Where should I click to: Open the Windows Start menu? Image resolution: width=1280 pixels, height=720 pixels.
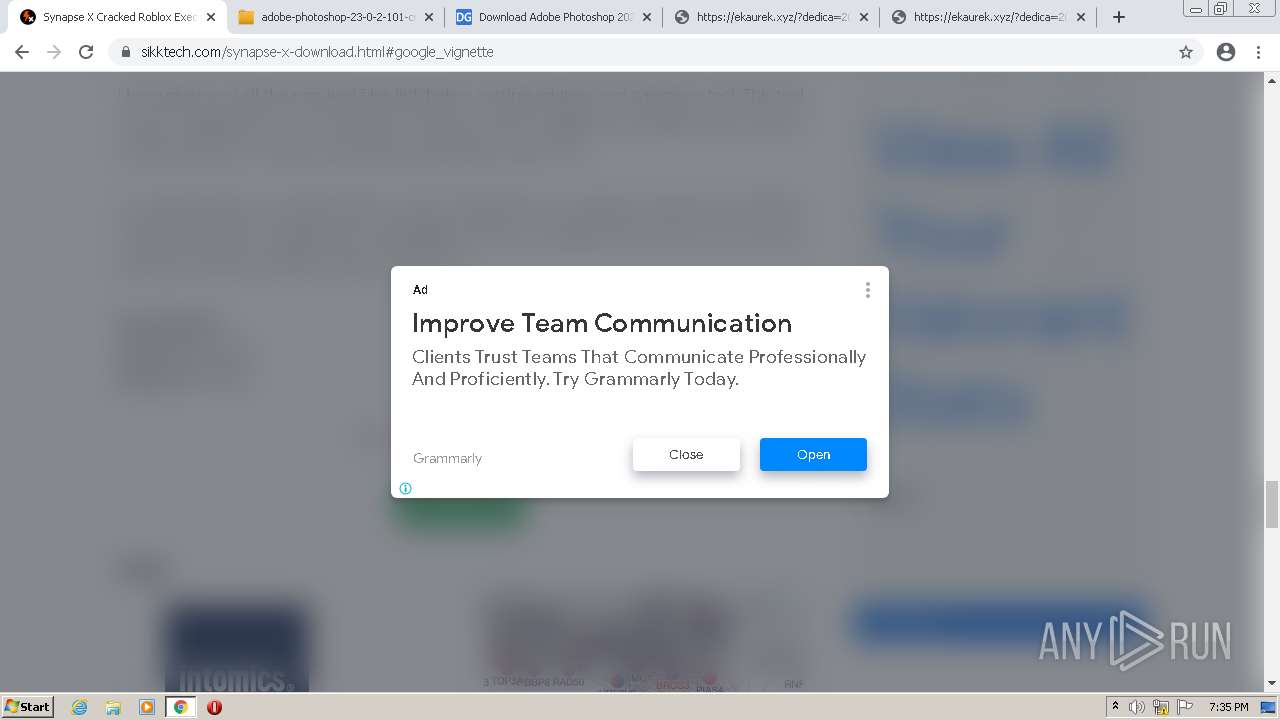[28, 706]
